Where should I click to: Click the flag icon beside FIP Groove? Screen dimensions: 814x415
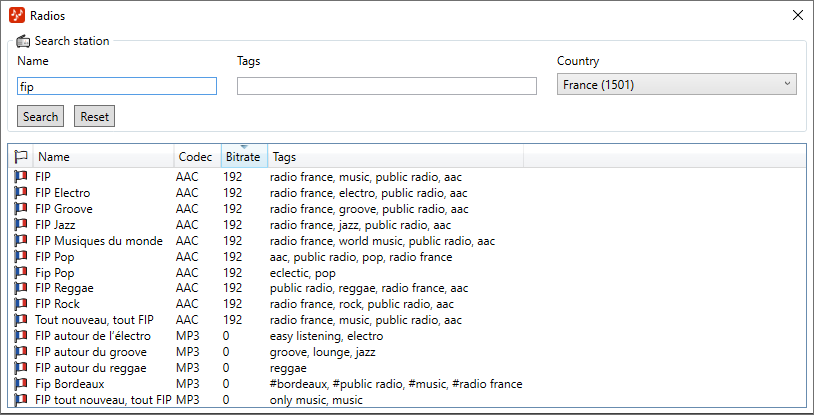tap(21, 209)
